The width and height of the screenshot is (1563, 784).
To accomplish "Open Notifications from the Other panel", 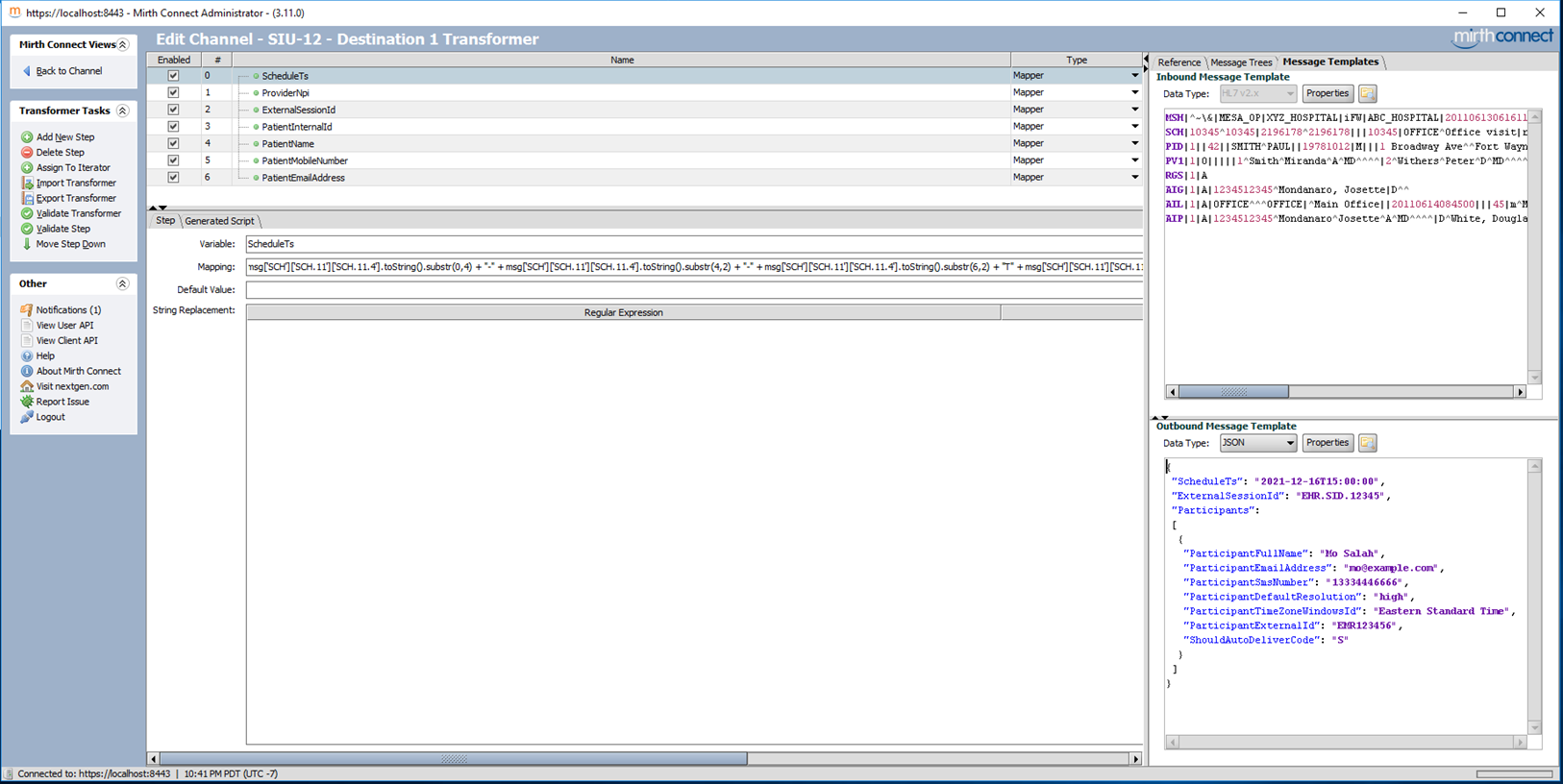I will pyautogui.click(x=67, y=310).
